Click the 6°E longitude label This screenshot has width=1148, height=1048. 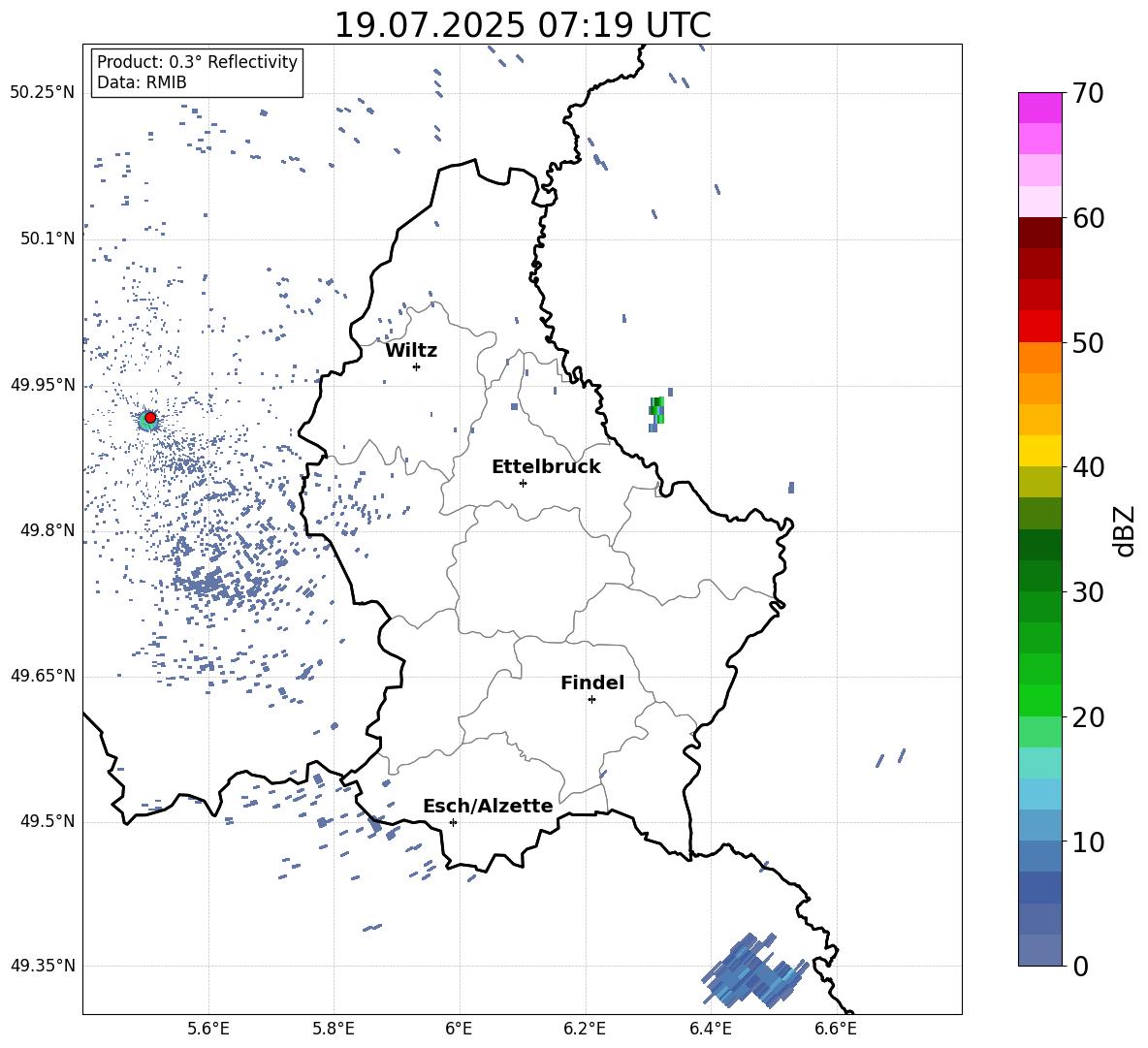(x=459, y=1029)
